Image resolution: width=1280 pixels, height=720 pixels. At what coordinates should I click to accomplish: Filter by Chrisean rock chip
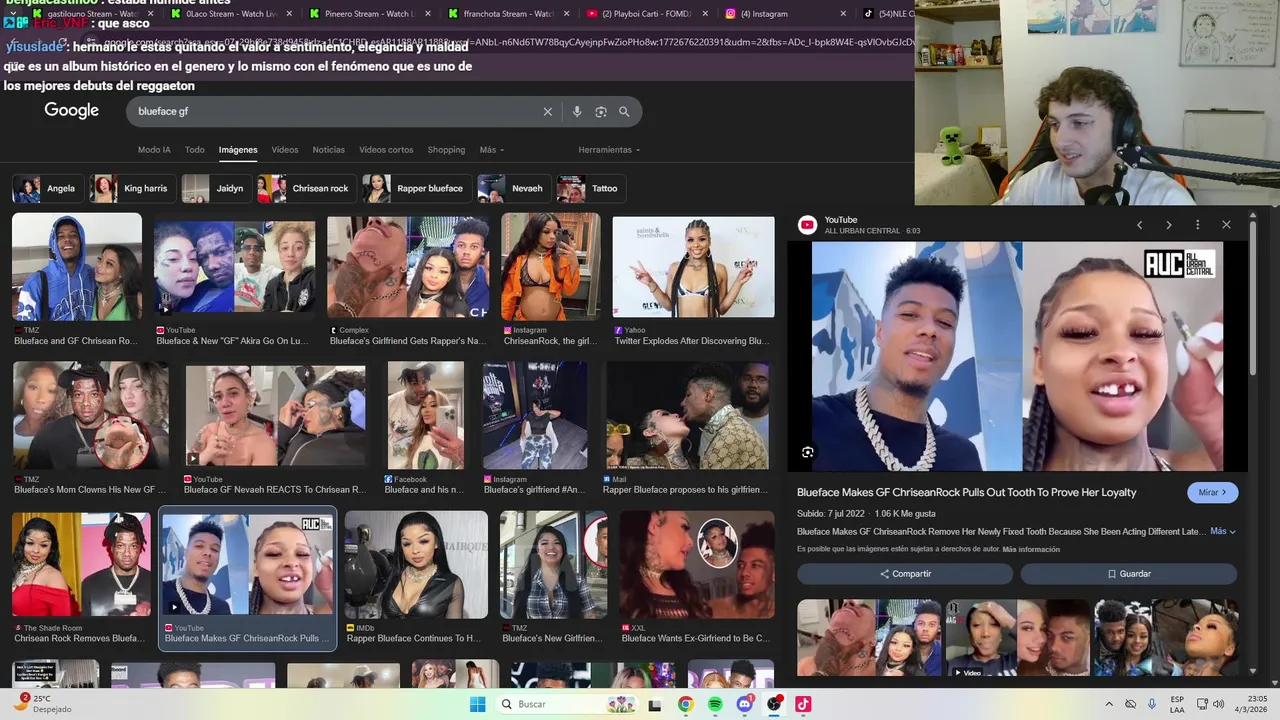click(306, 188)
